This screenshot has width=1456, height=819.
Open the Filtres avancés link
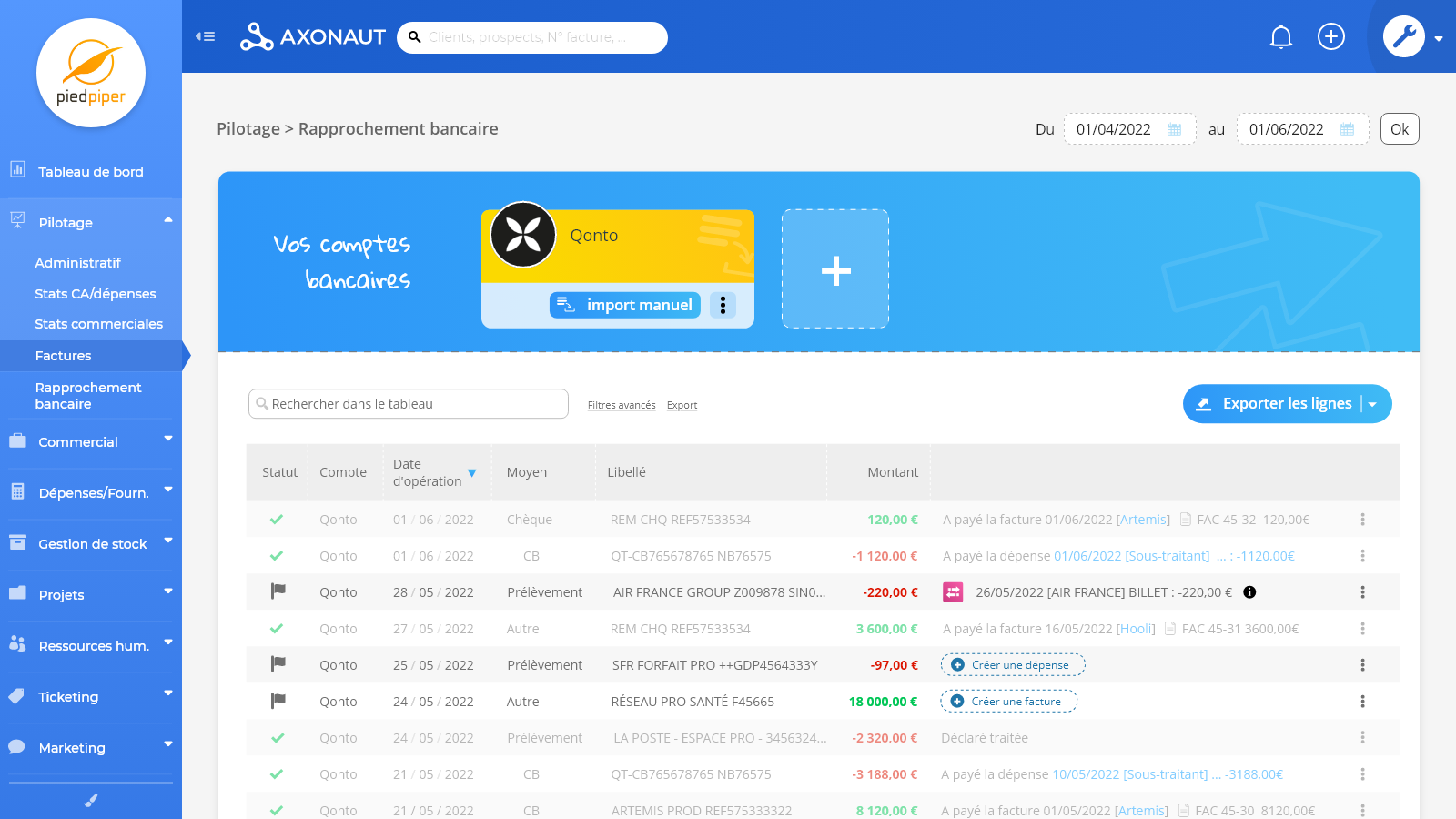622,406
